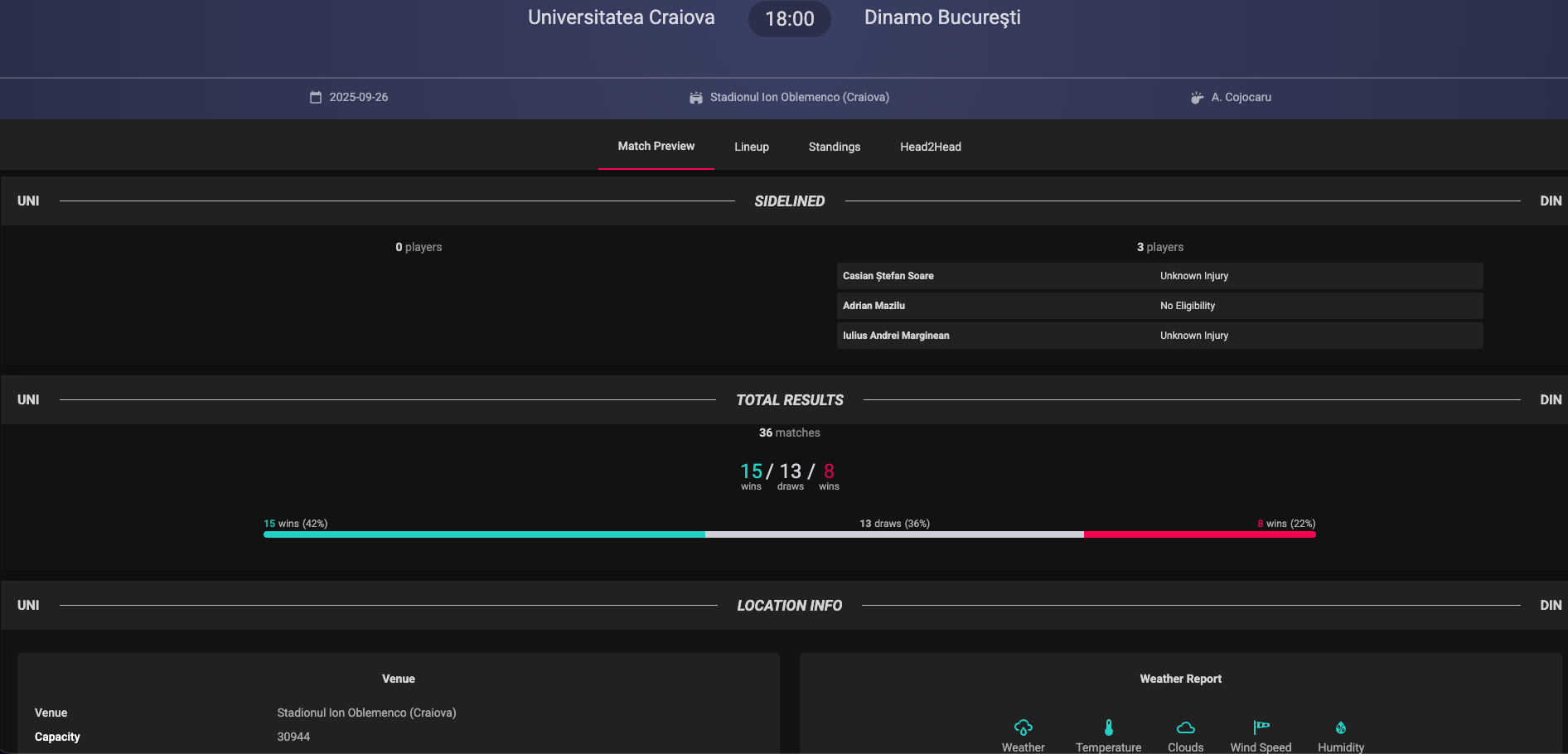This screenshot has width=1568, height=754.
Task: Click the Weather rain cloud icon
Action: click(1024, 727)
